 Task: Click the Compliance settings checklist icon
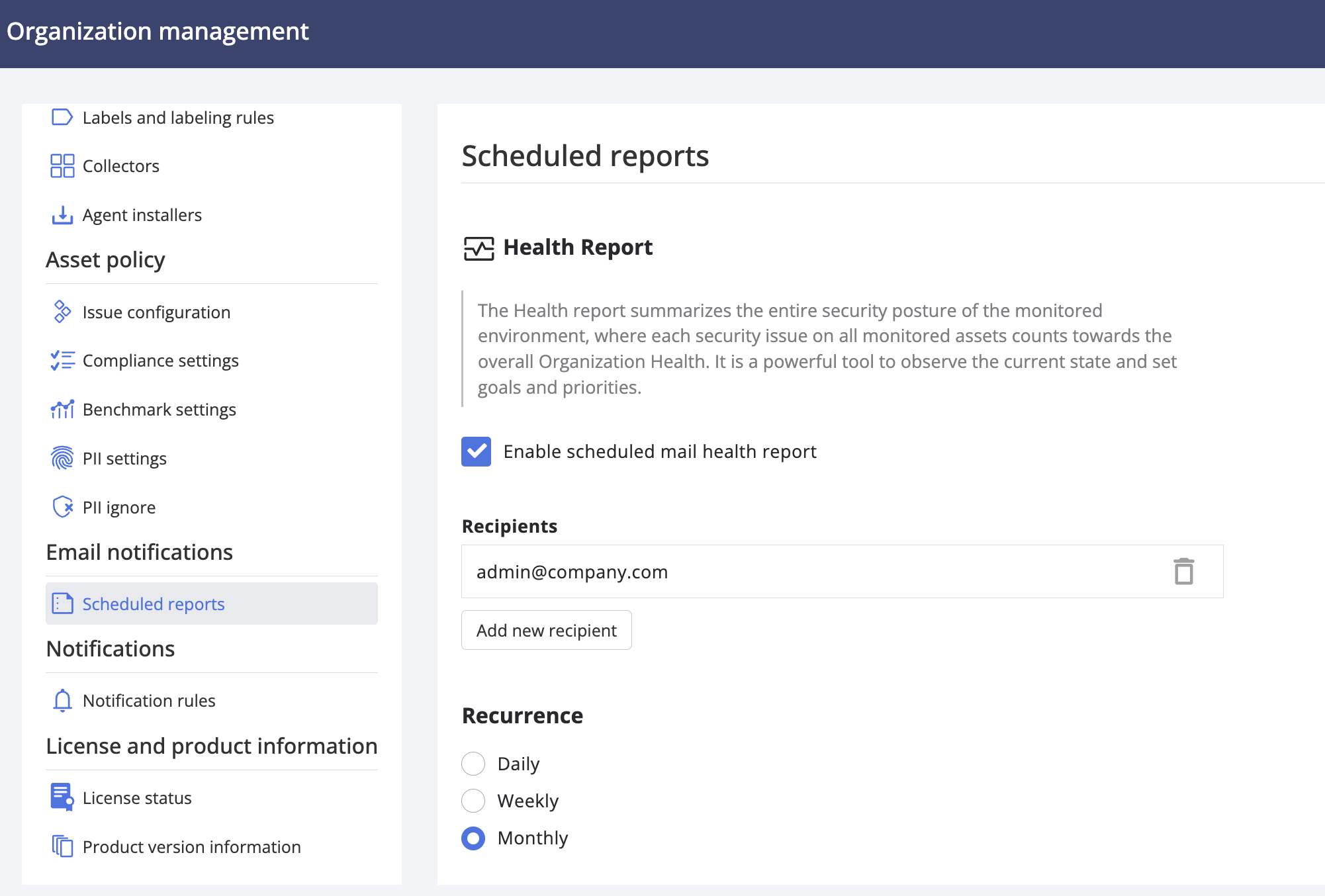[x=62, y=361]
